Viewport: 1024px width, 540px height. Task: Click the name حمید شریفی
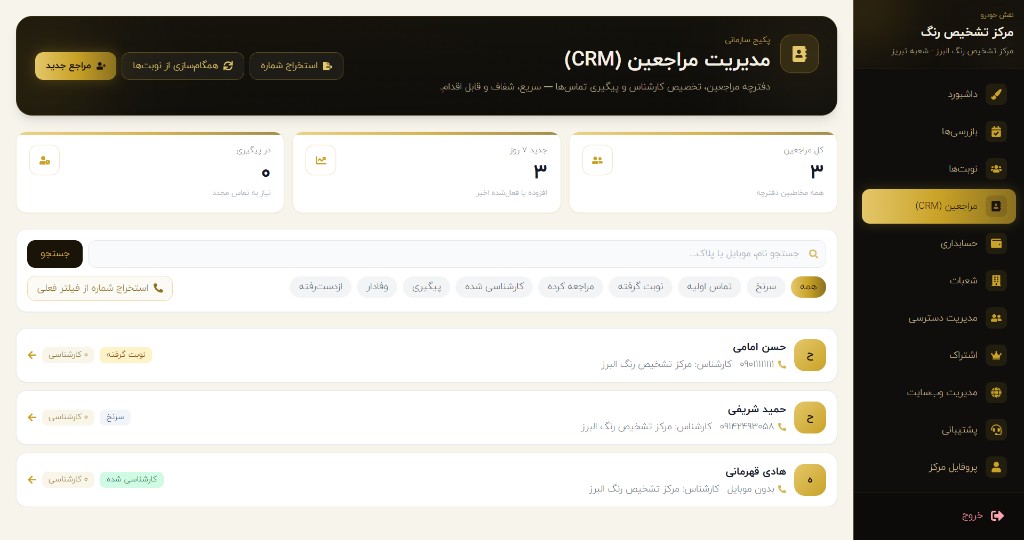757,409
